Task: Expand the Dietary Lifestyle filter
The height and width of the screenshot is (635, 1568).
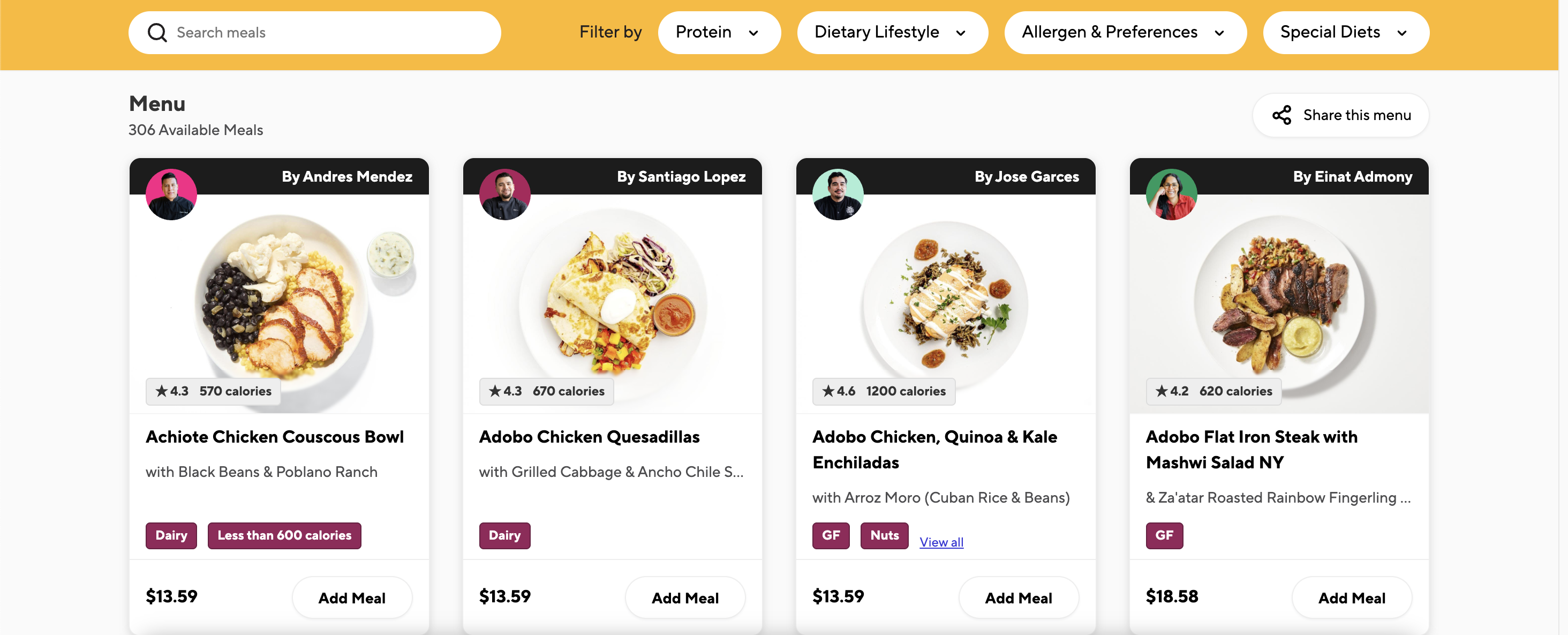Action: tap(892, 32)
